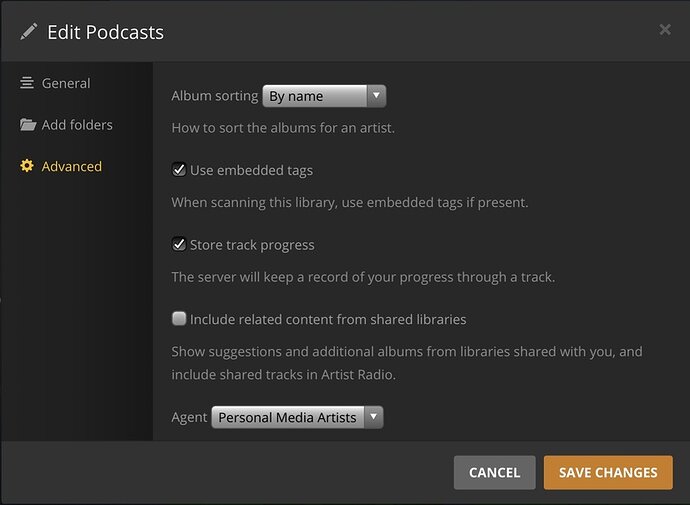Uncheck the Use embedded tags checkbox
The width and height of the screenshot is (690, 505).
[x=179, y=170]
